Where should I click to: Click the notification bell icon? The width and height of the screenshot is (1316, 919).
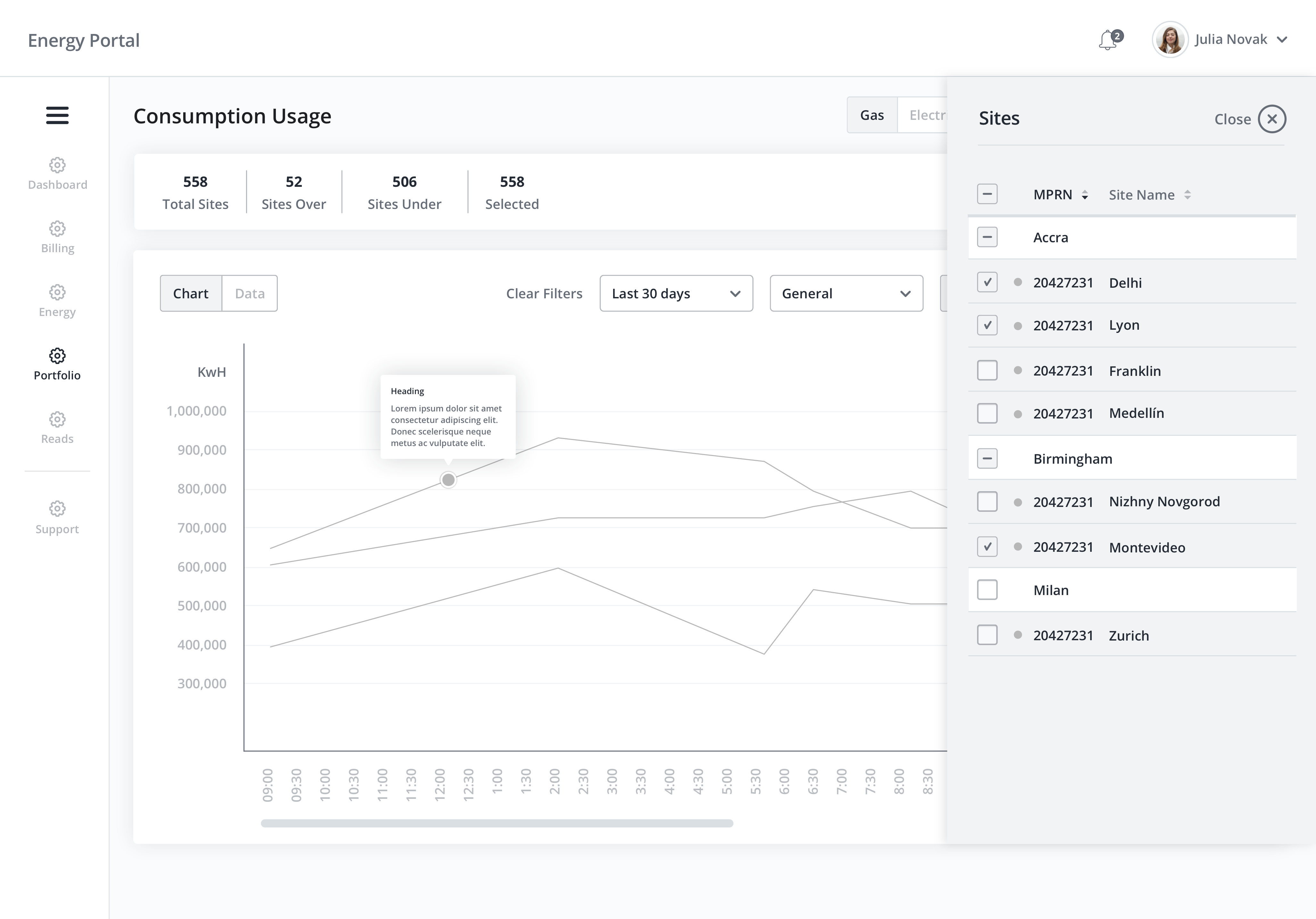(x=1108, y=40)
